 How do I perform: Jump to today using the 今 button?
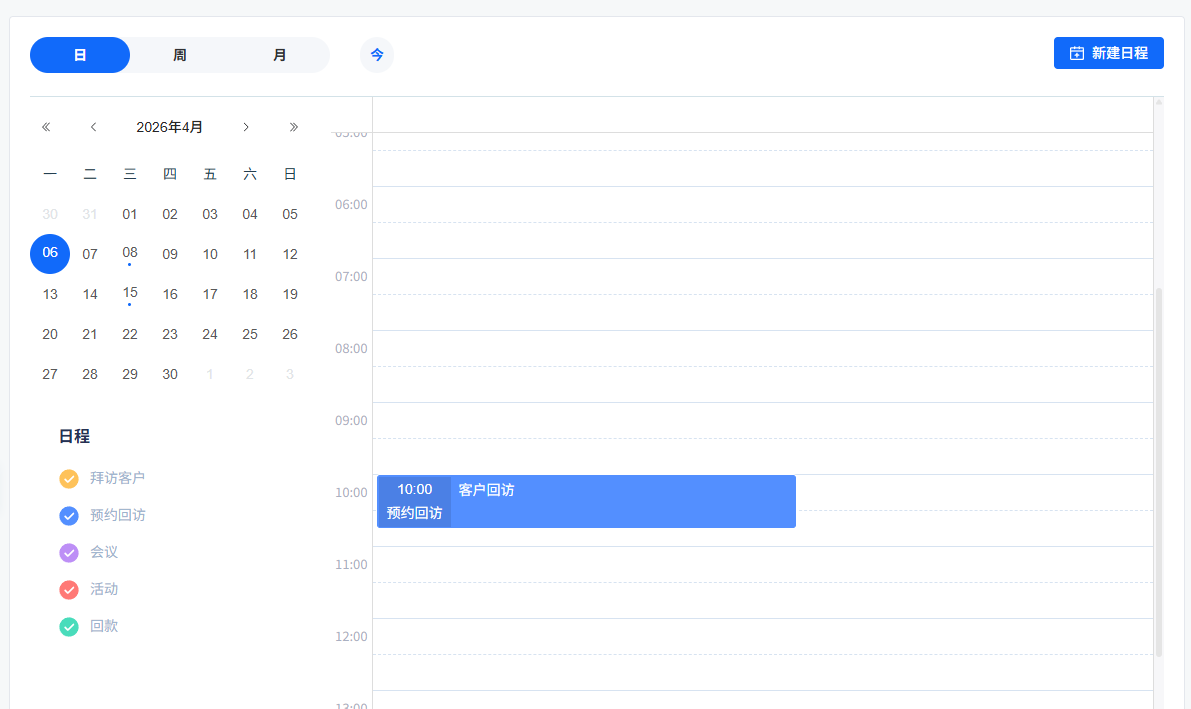click(377, 55)
